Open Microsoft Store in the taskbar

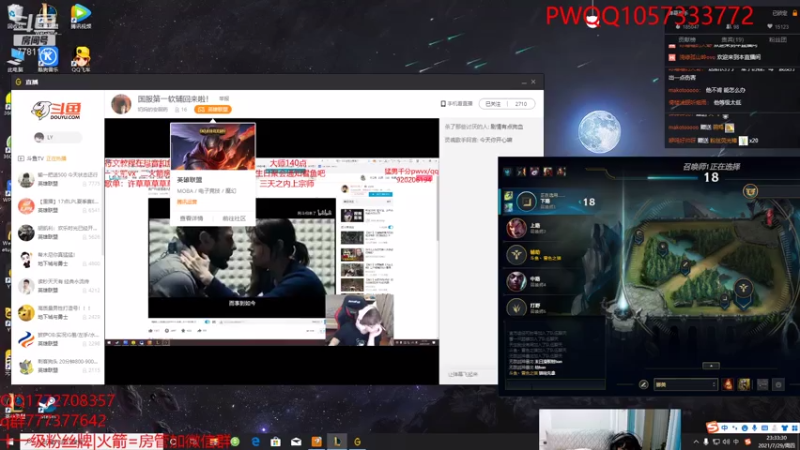[276, 441]
